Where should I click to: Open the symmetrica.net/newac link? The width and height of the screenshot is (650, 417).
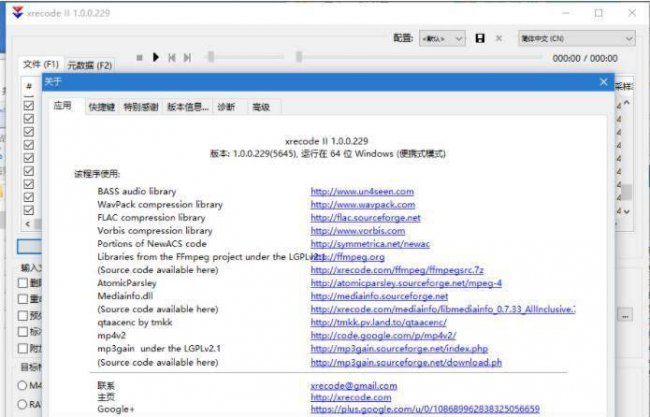click(x=370, y=244)
